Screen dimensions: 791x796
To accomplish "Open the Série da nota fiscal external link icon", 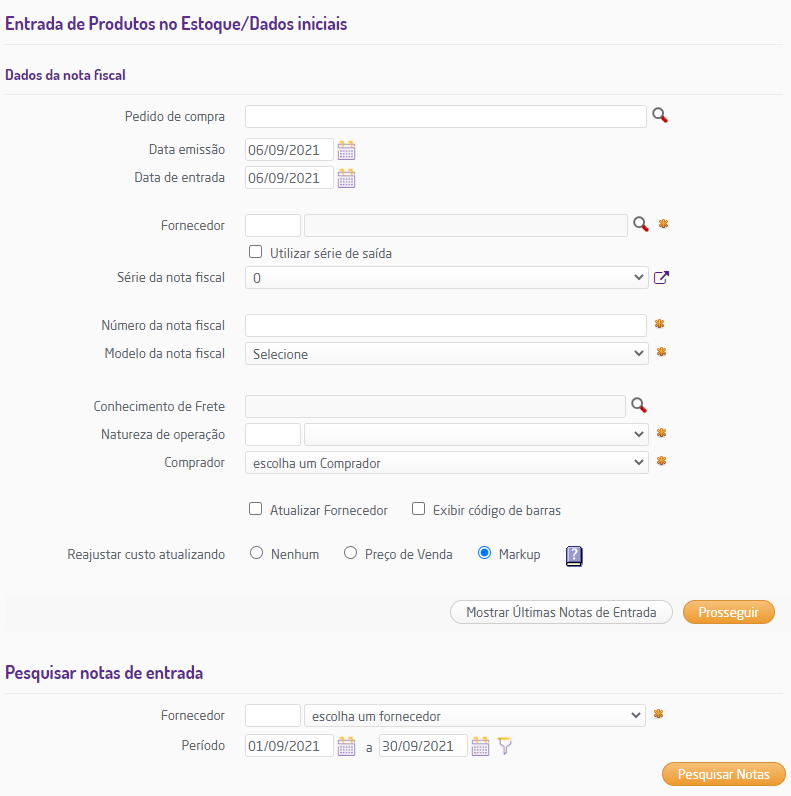I will [x=661, y=278].
